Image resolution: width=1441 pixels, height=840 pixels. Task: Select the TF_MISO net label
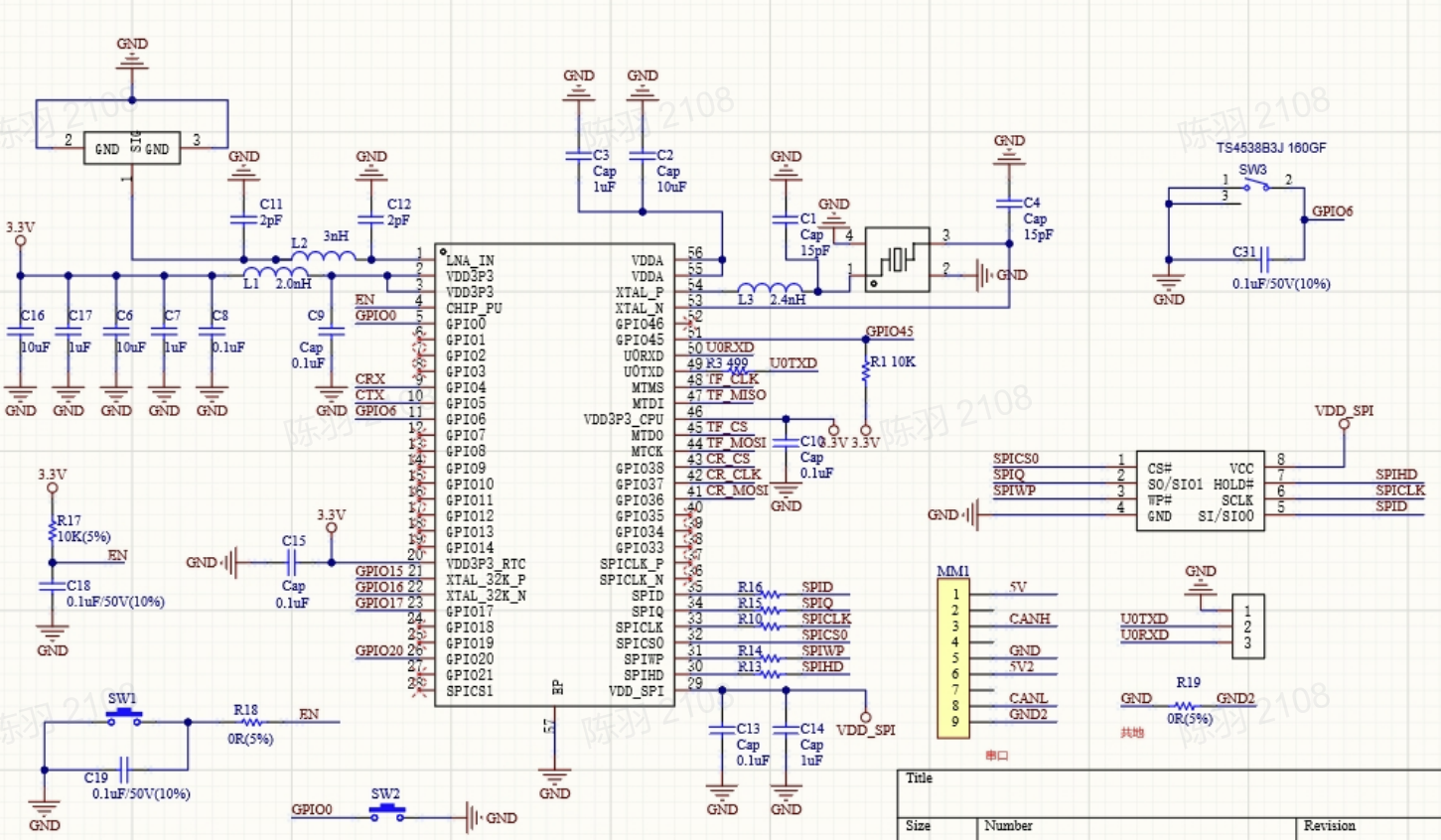[736, 395]
